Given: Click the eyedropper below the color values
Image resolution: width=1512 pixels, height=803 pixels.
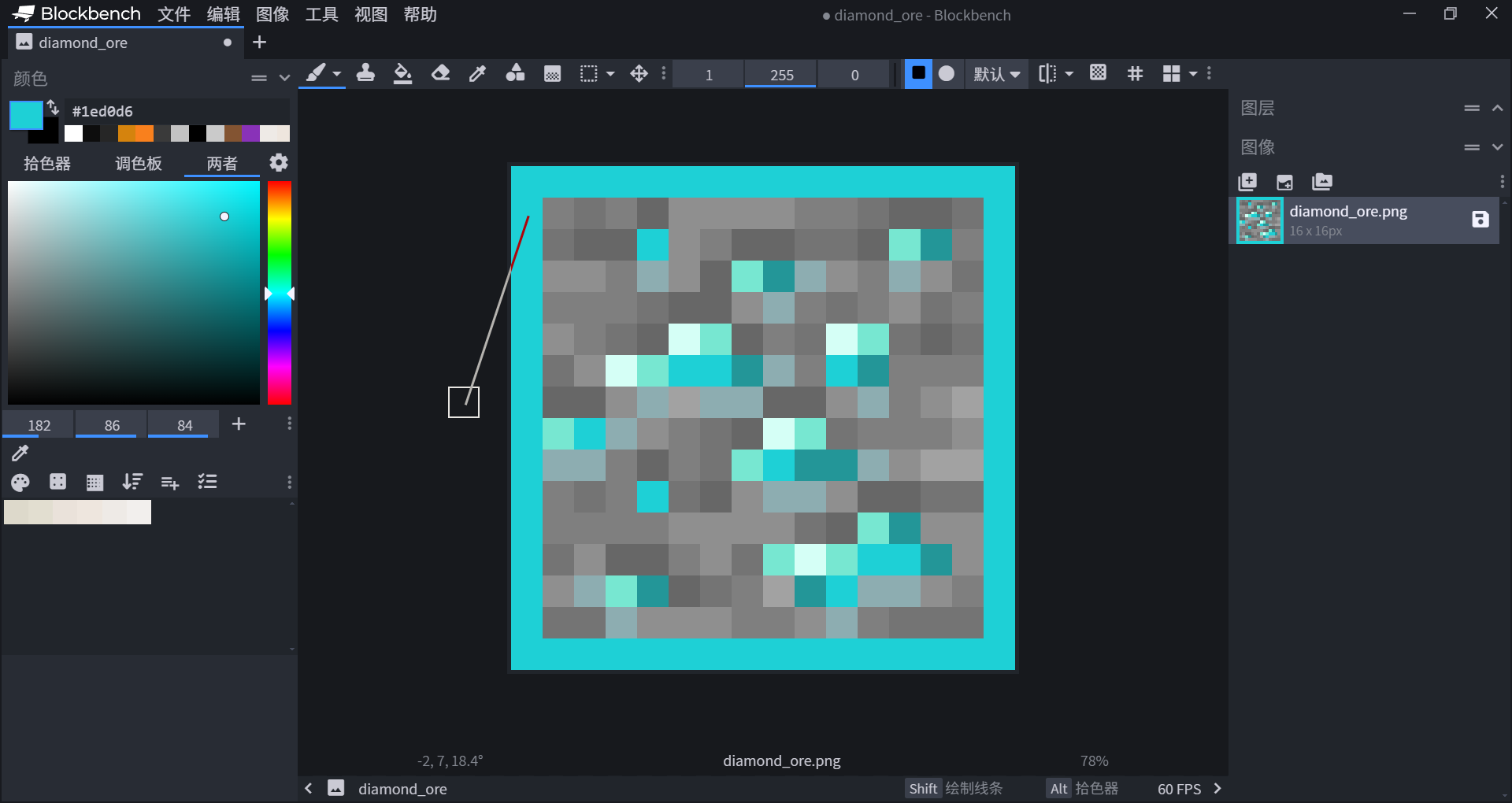Looking at the screenshot, I should click(20, 453).
